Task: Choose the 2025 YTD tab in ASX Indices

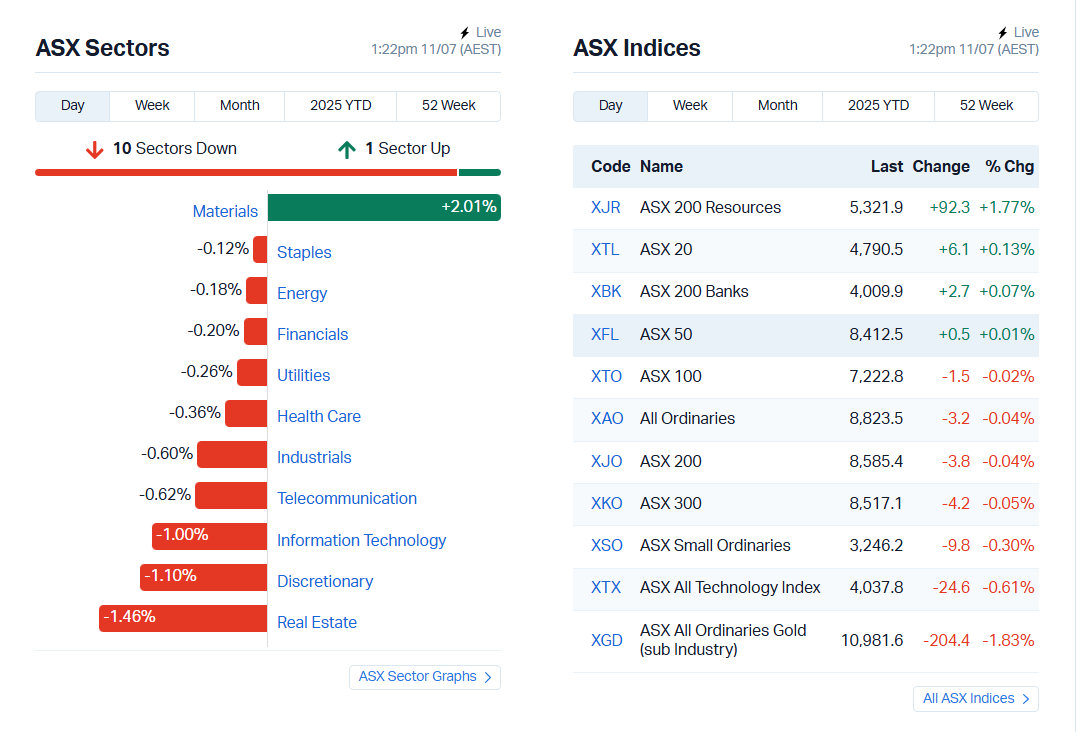Action: 878,106
